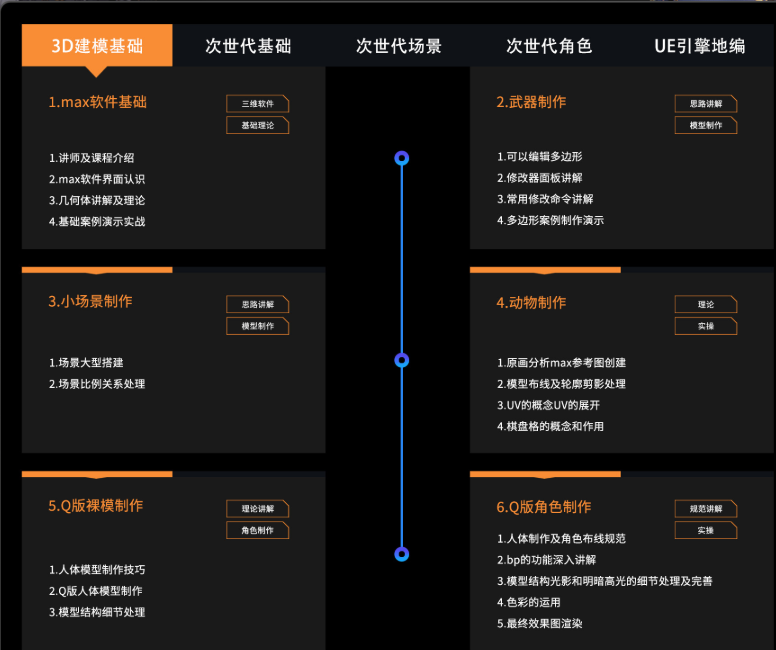
Task: Open the 次世代场景 tab
Action: click(398, 46)
